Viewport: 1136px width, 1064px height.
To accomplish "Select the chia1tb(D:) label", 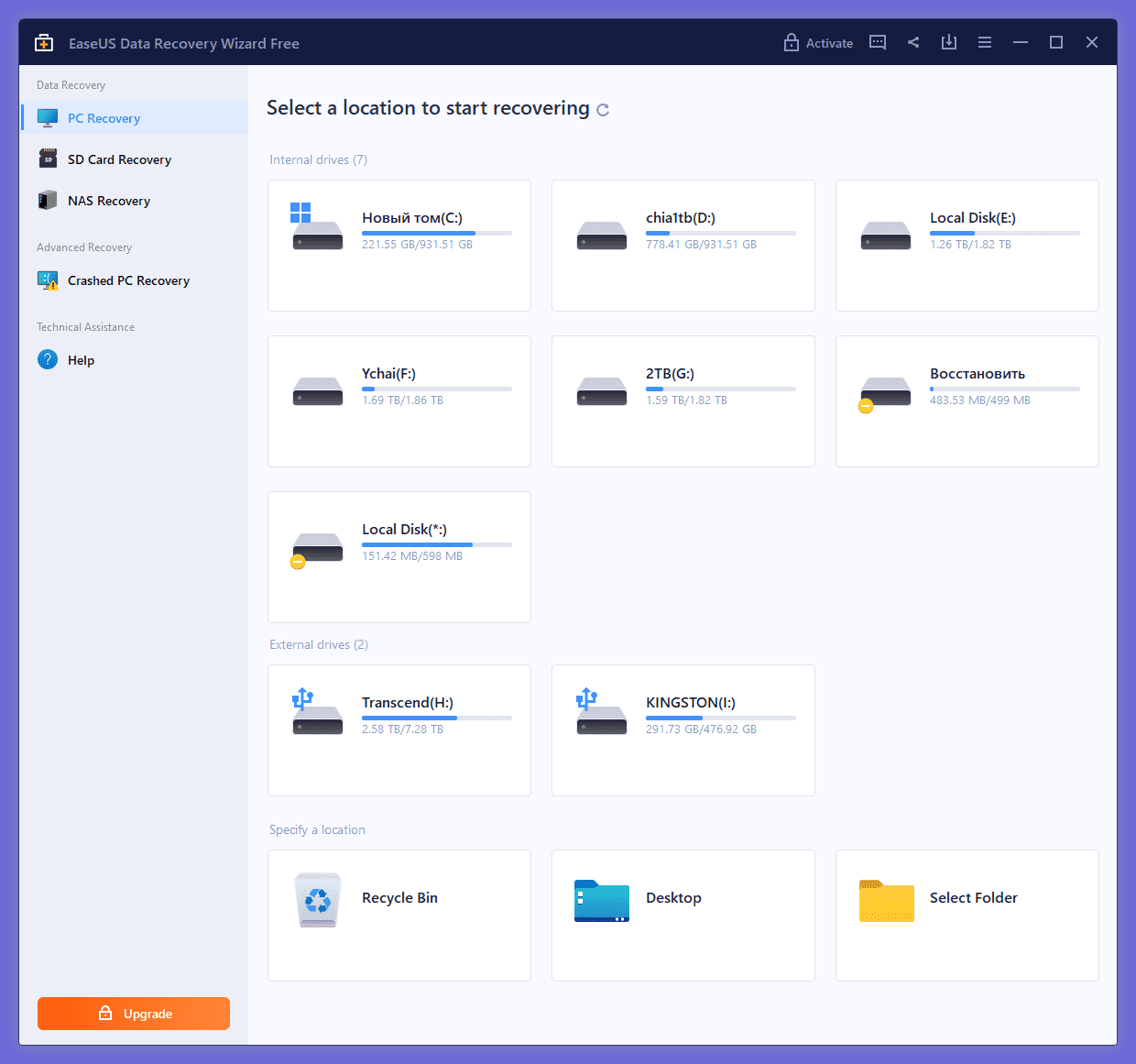I will click(x=681, y=218).
